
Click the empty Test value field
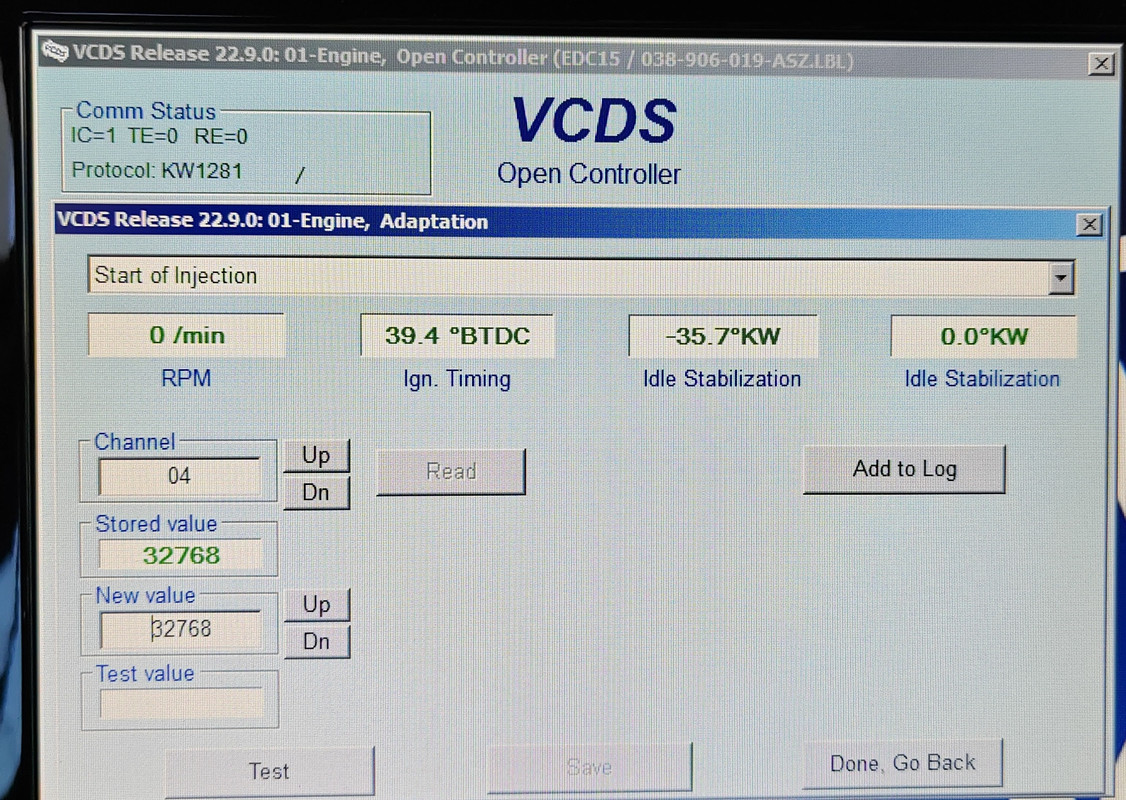point(182,703)
